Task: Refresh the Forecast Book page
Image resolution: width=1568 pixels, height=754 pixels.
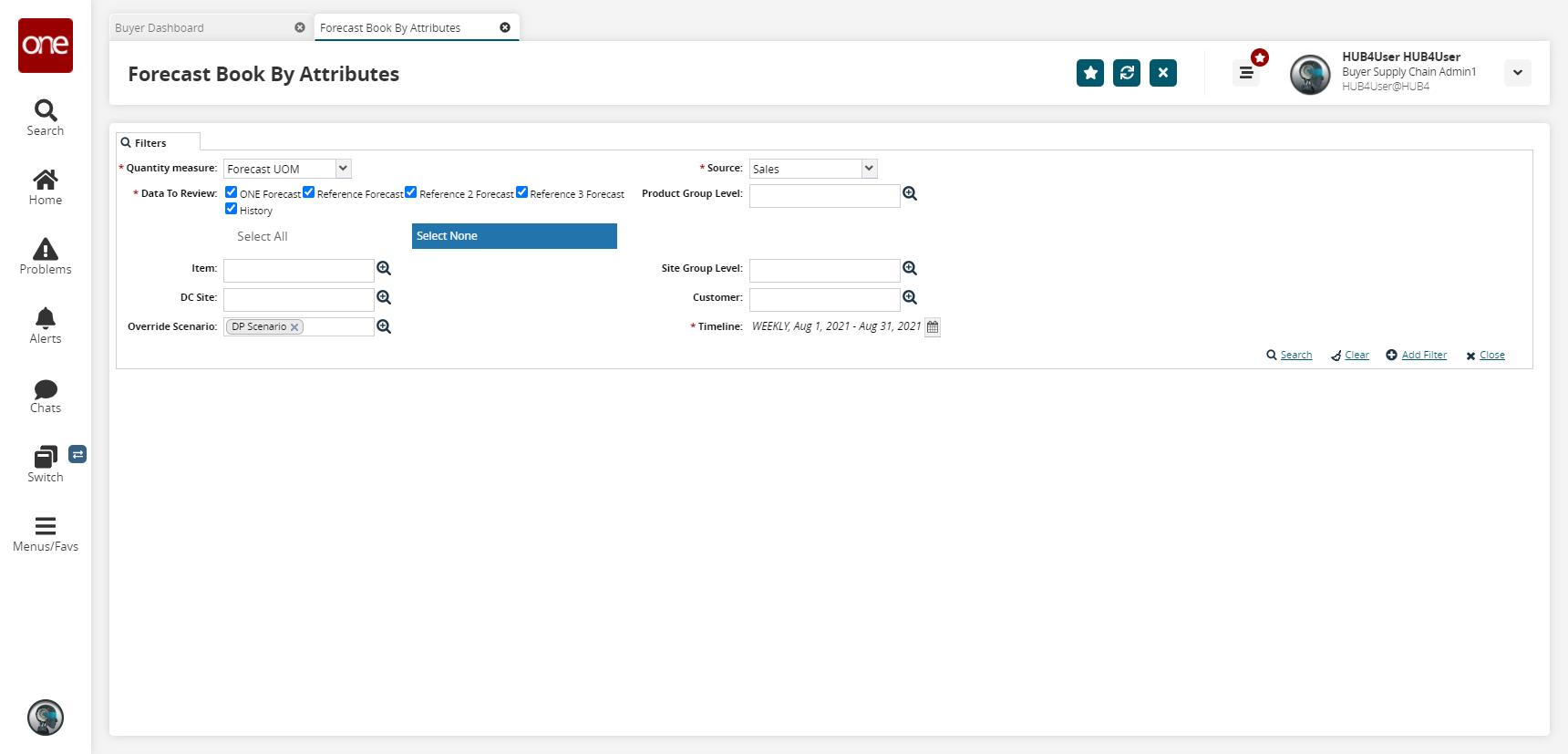Action: 1127,73
